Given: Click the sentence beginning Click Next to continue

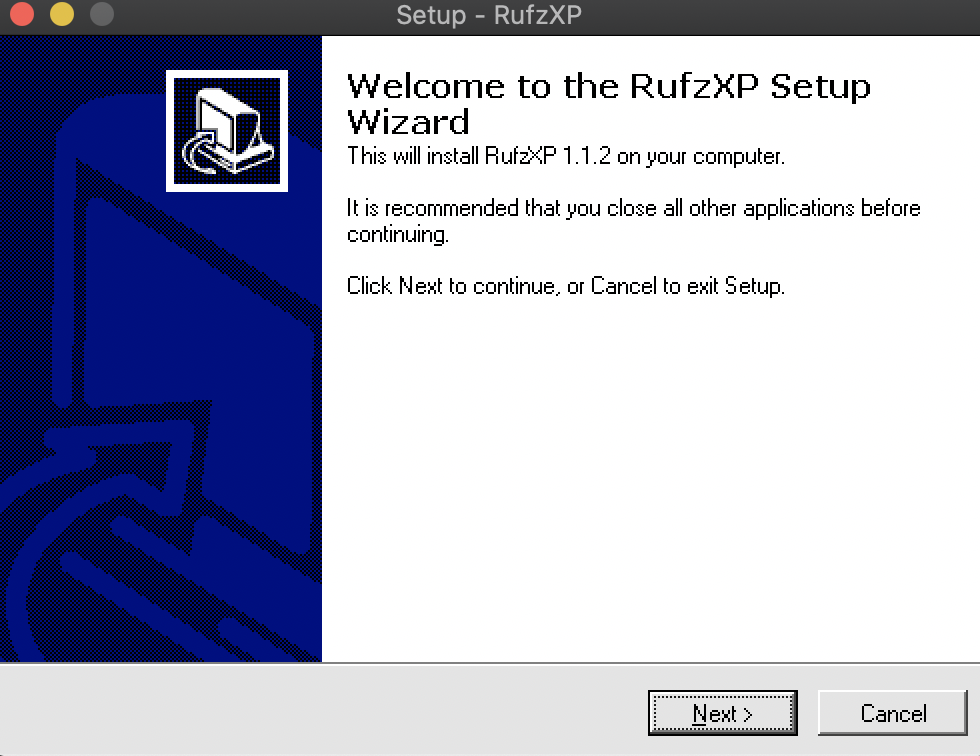Looking at the screenshot, I should tap(566, 286).
